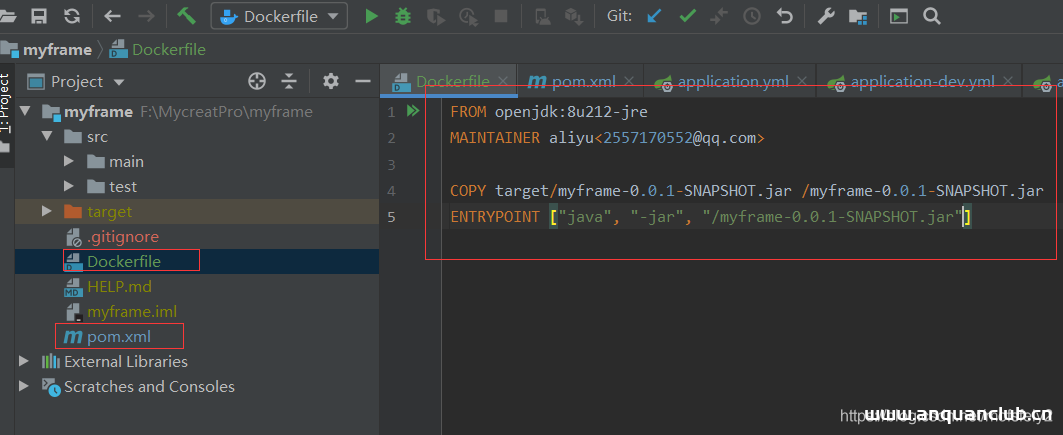Image resolution: width=1063 pixels, height=435 pixels.
Task: Expand the main folder
Action: tap(69, 161)
